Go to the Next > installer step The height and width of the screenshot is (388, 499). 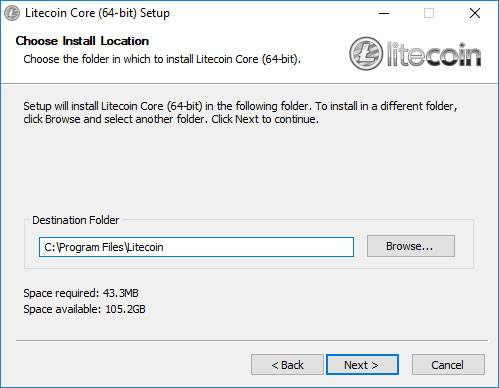point(362,364)
